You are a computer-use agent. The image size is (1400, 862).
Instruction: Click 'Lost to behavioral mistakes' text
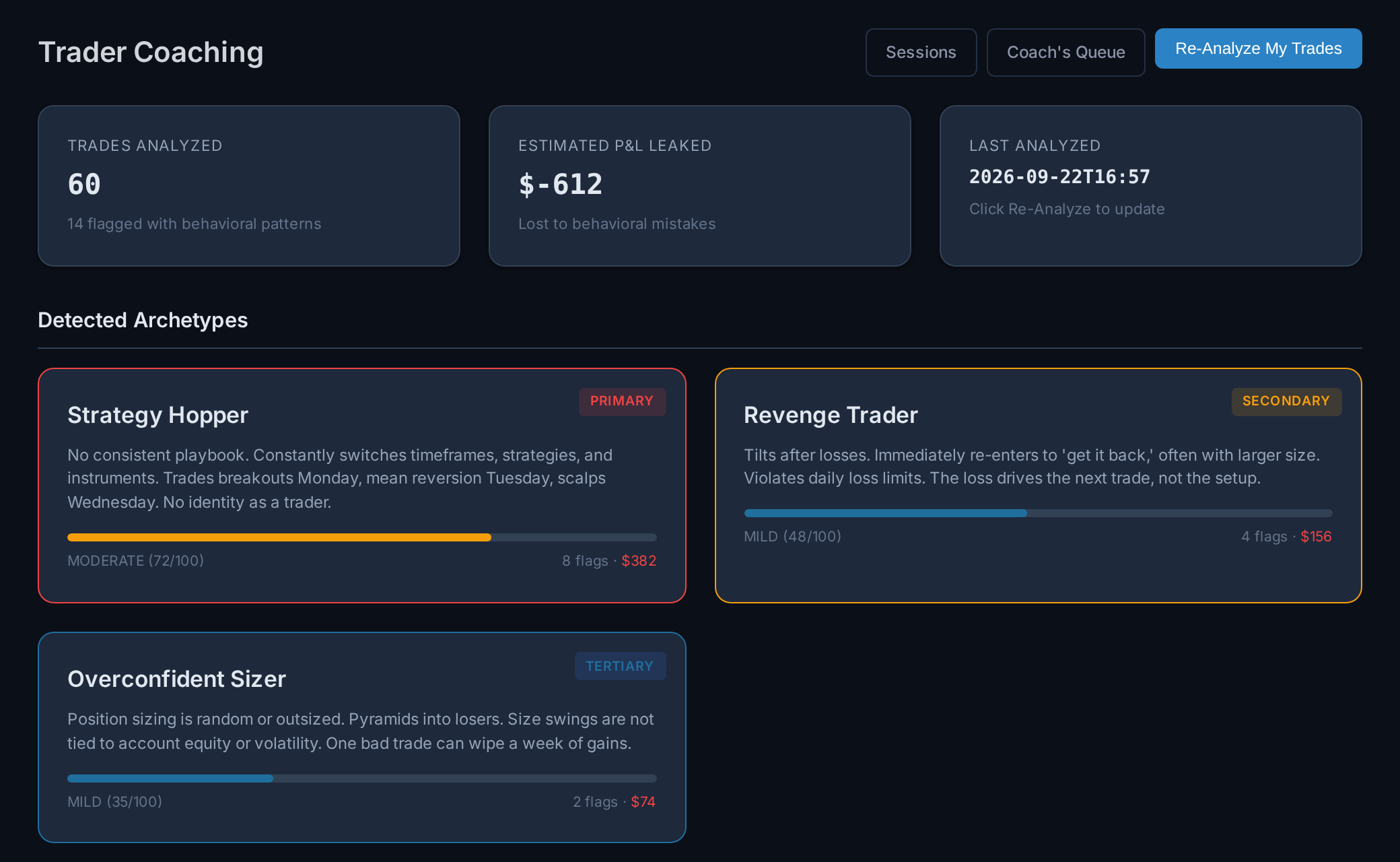pos(617,224)
